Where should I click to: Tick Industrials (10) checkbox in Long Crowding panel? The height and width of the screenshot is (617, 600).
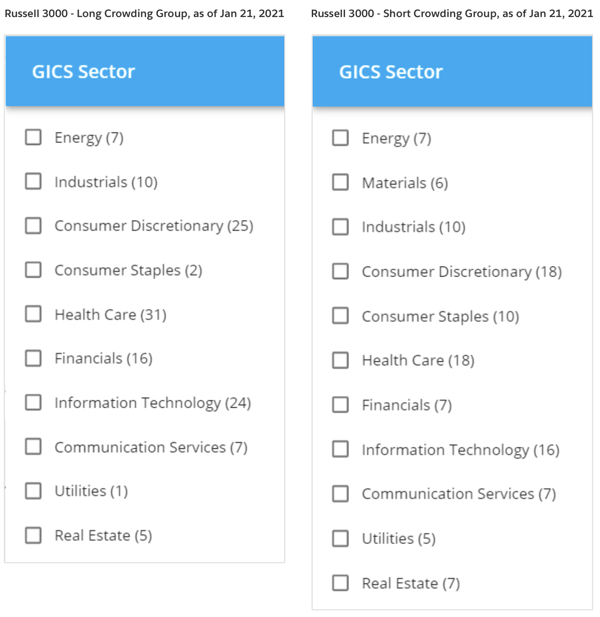click(33, 181)
